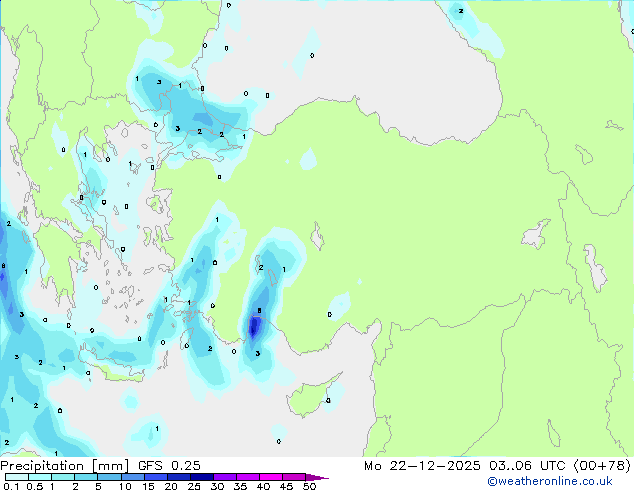Viewport: 634px width, 490px height.
Task: Select the 10–15 mm legend color box
Action: tap(132, 477)
